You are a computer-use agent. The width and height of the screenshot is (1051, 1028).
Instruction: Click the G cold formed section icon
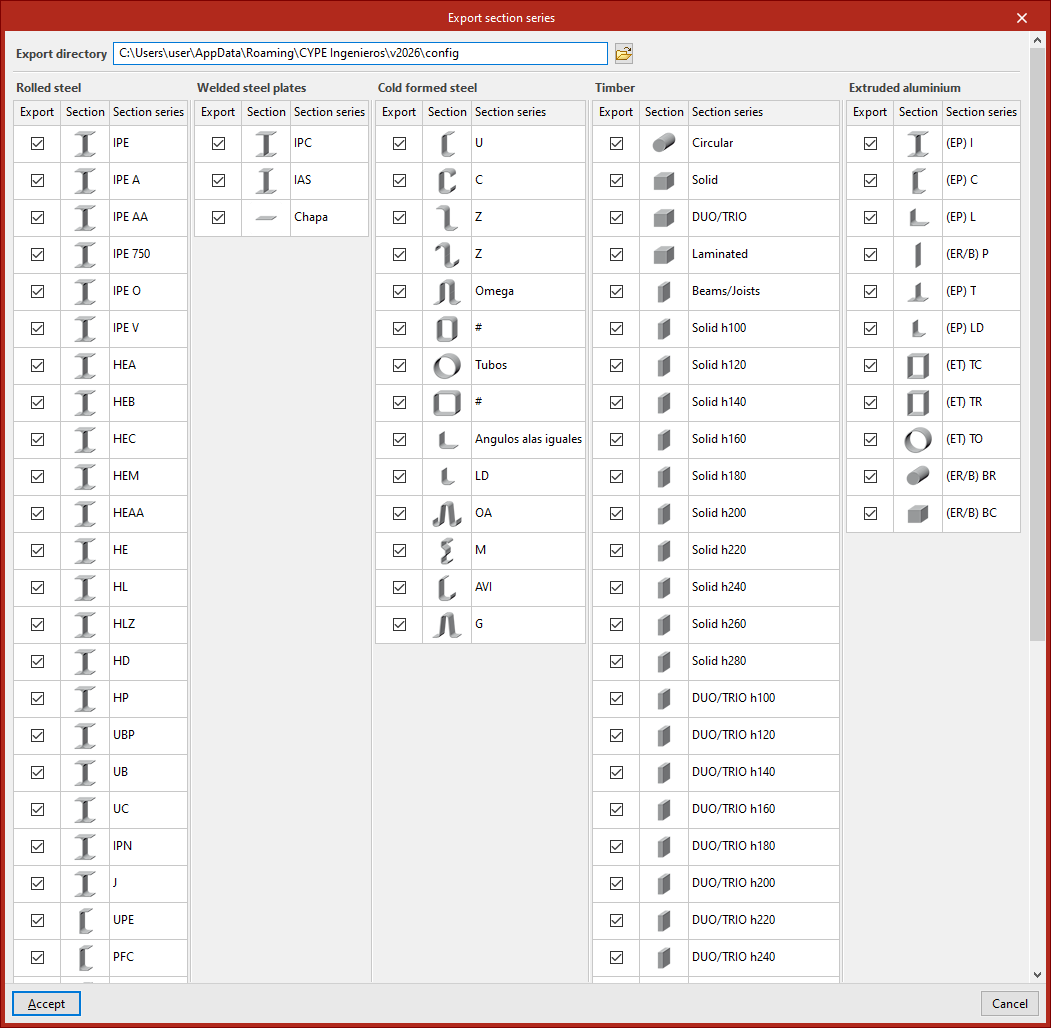(x=447, y=625)
